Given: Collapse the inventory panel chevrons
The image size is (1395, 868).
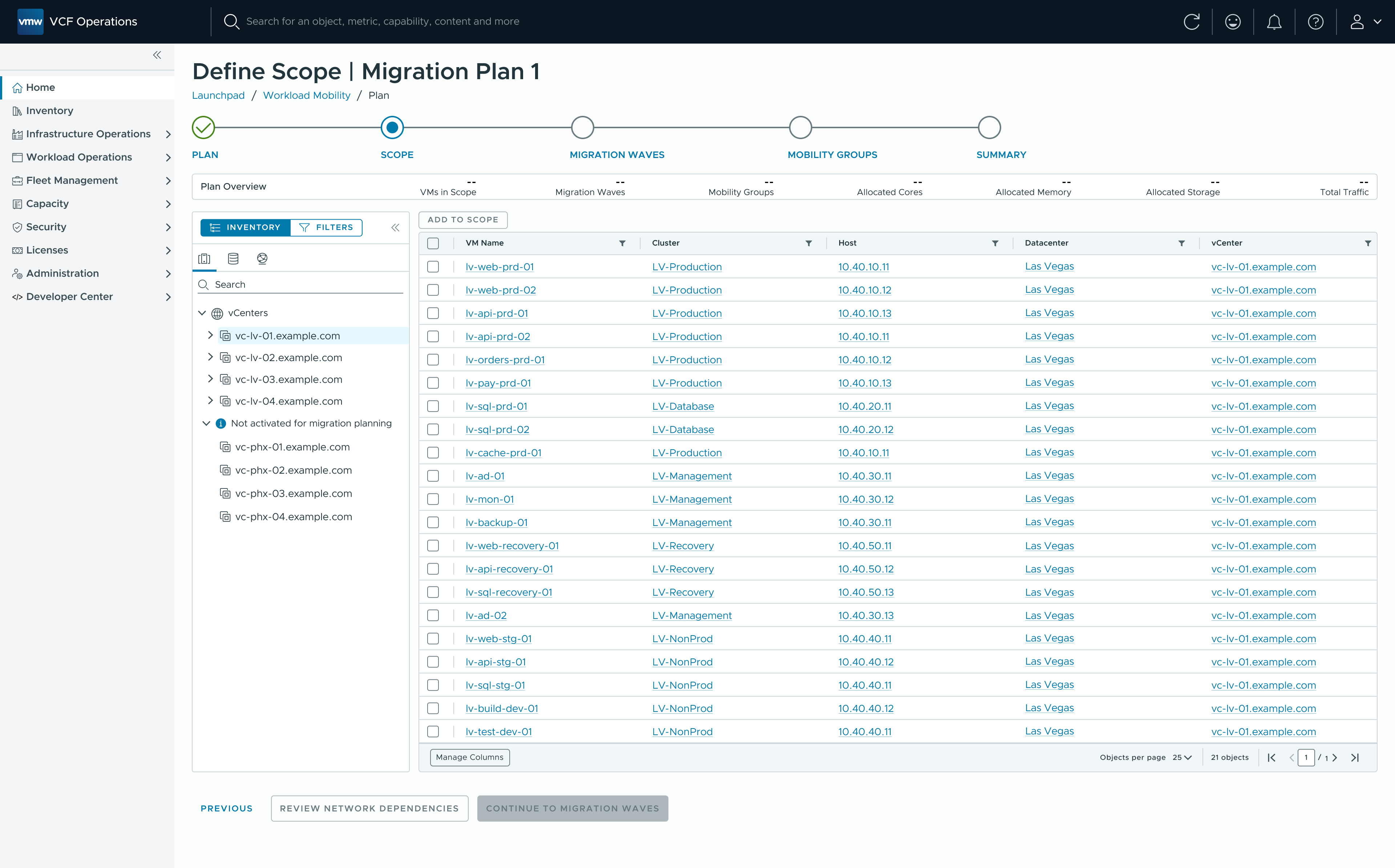Looking at the screenshot, I should [395, 227].
